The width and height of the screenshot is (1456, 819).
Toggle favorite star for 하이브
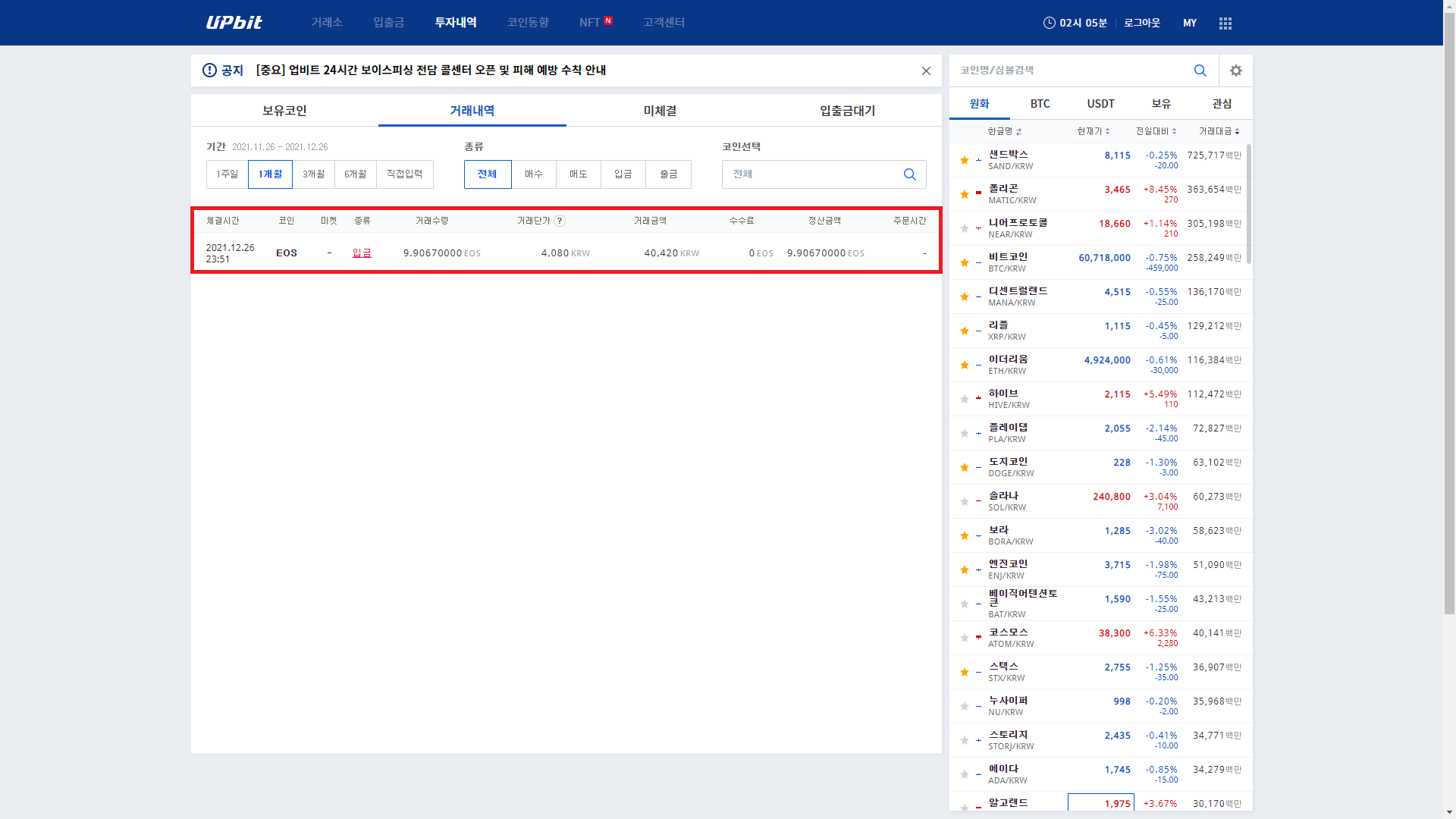[x=965, y=399]
